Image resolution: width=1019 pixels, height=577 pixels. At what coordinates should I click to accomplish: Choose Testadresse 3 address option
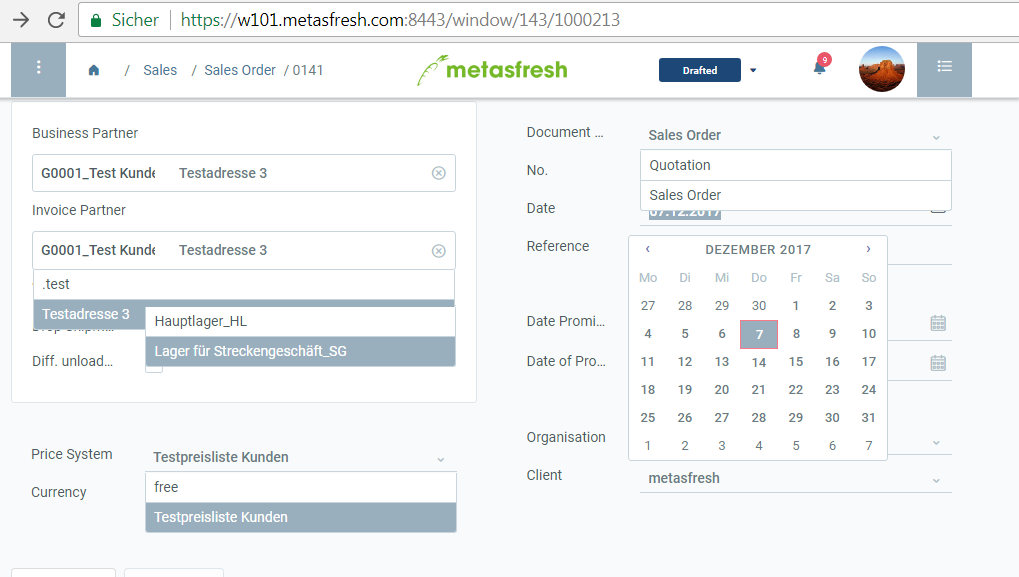click(x=90, y=314)
